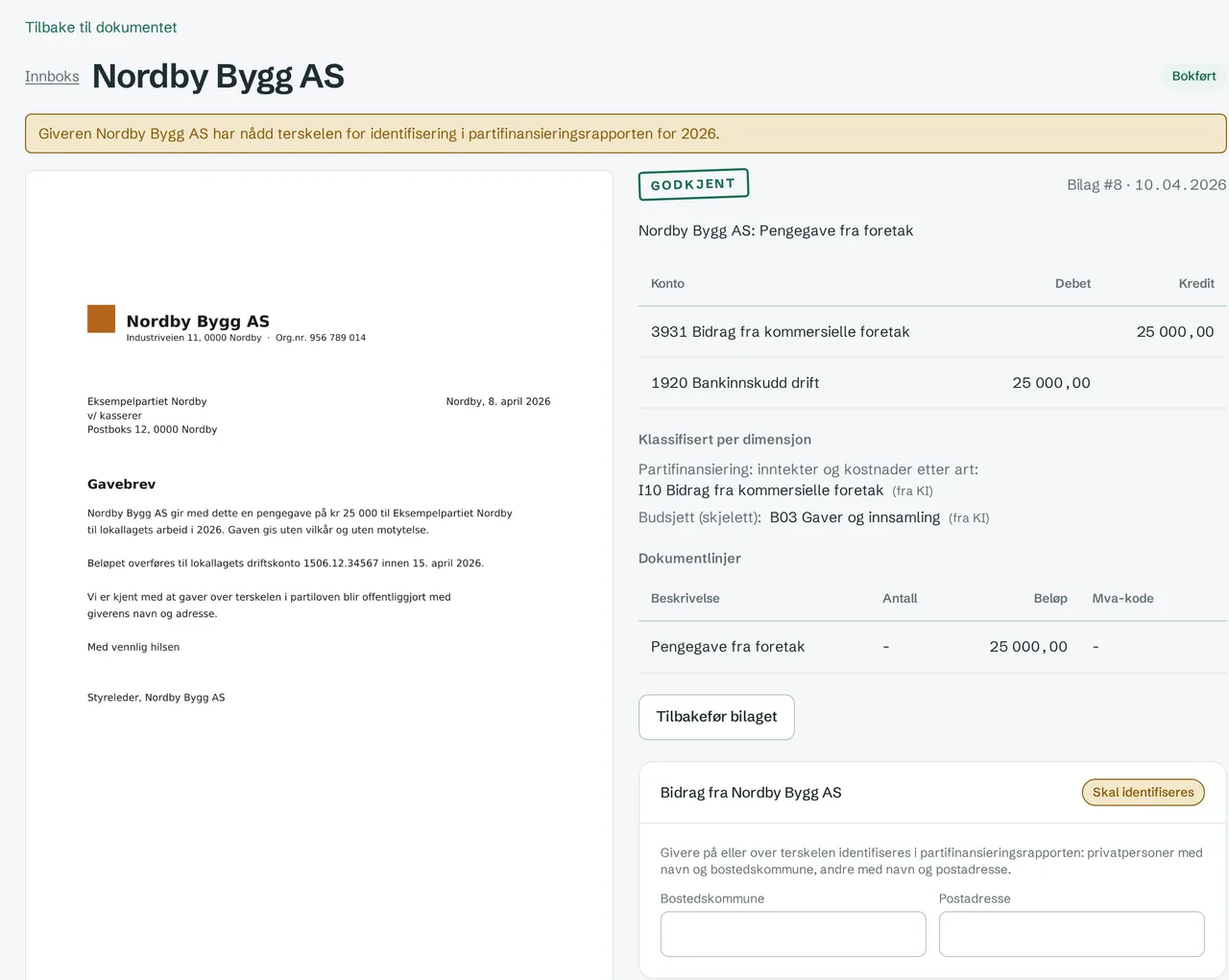
Task: Click the Klassifisert per dimensjon heading
Action: [x=725, y=440]
